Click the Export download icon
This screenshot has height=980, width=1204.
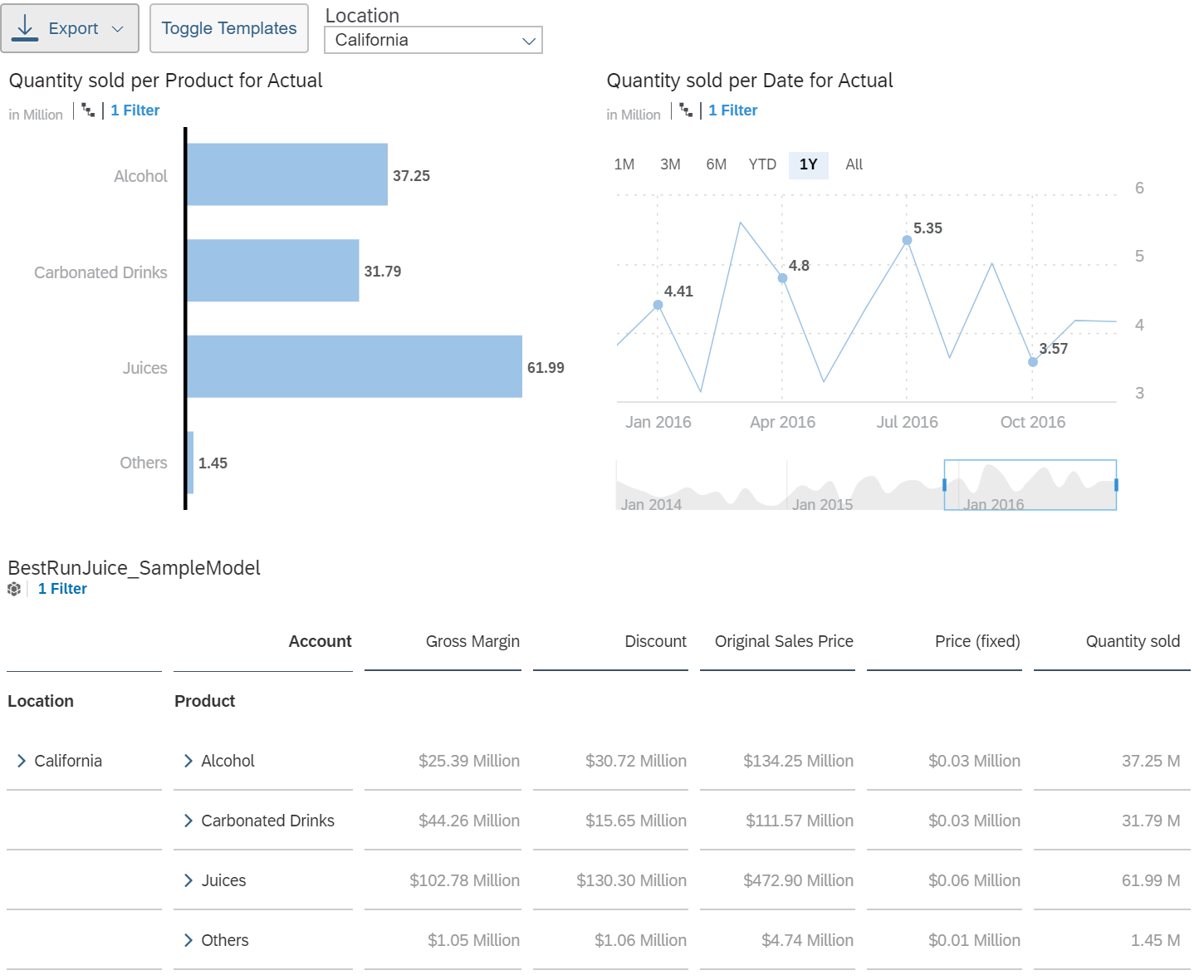point(26,27)
